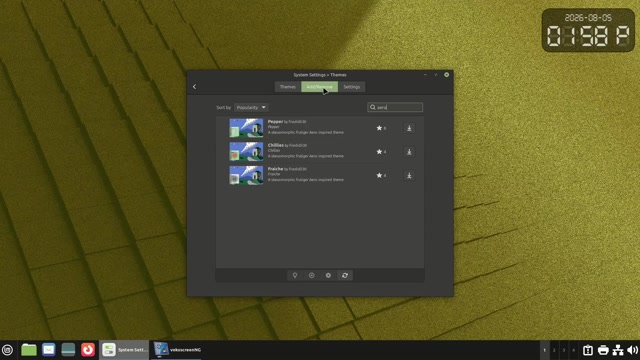Focus the theme search field
This screenshot has width=640, height=360.
(x=395, y=107)
